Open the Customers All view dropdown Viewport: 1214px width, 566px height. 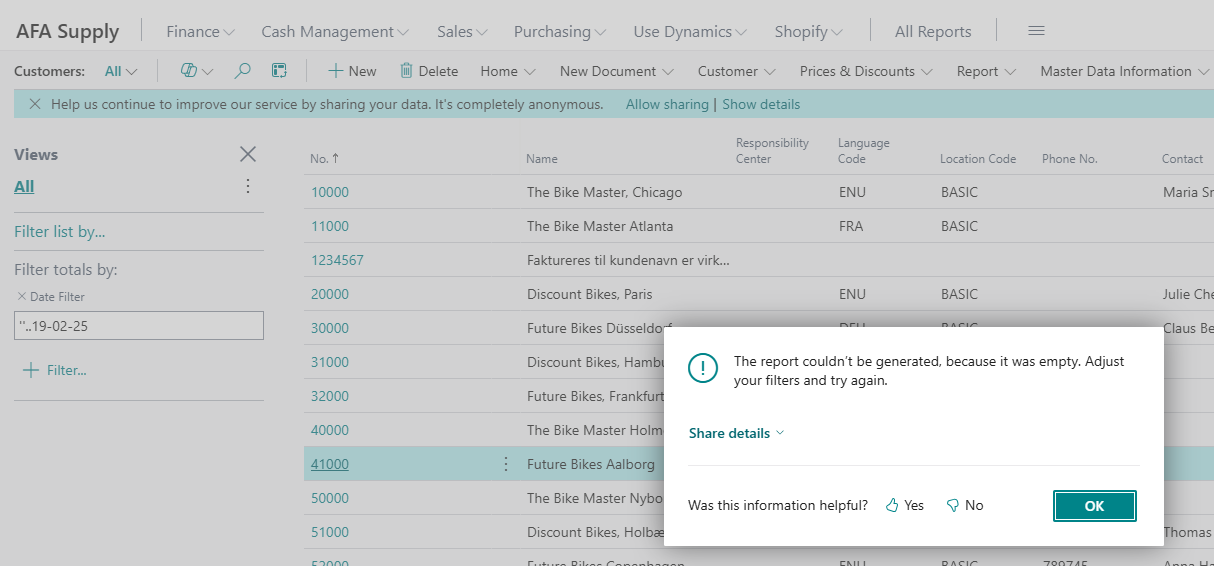[x=121, y=71]
